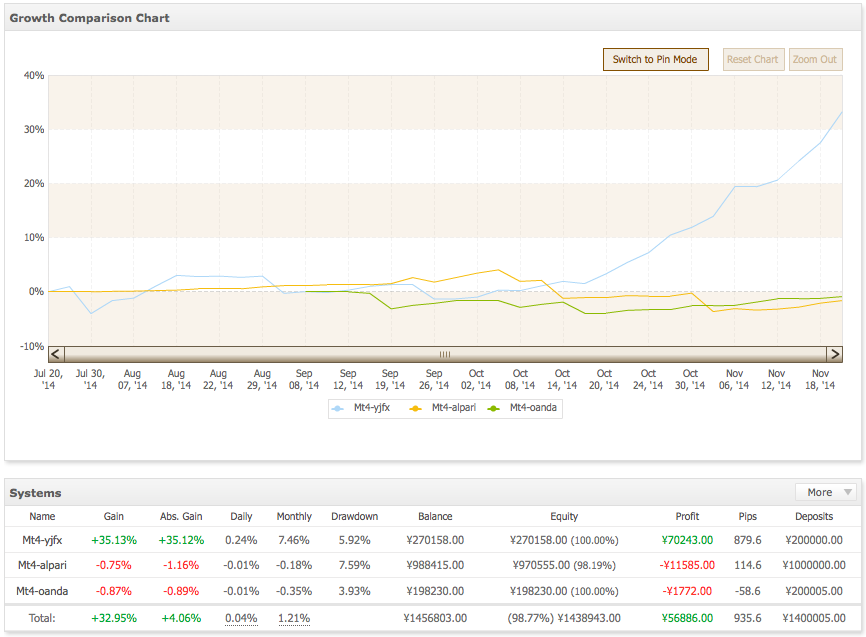Sort systems by Drawdown column header

355,516
